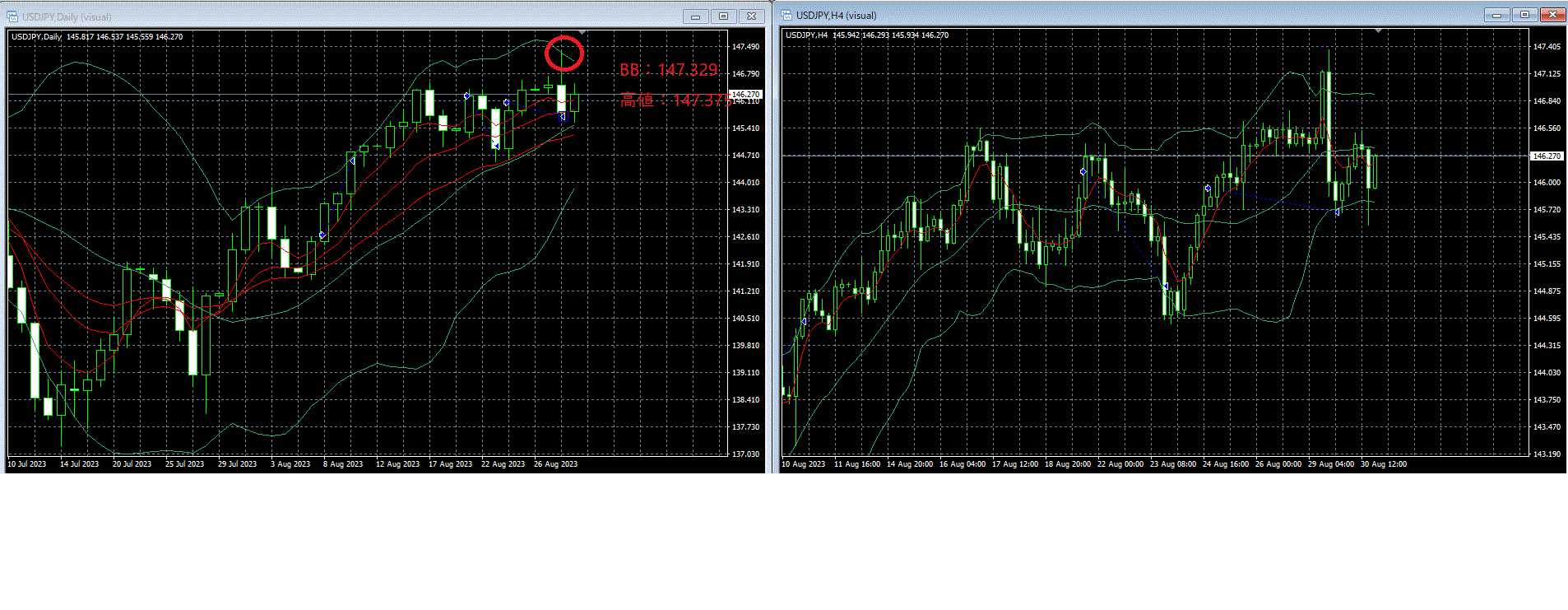The width and height of the screenshot is (1568, 610).
Task: Click the 23 Aug 08:00 date on H4 axis
Action: pos(1173,464)
